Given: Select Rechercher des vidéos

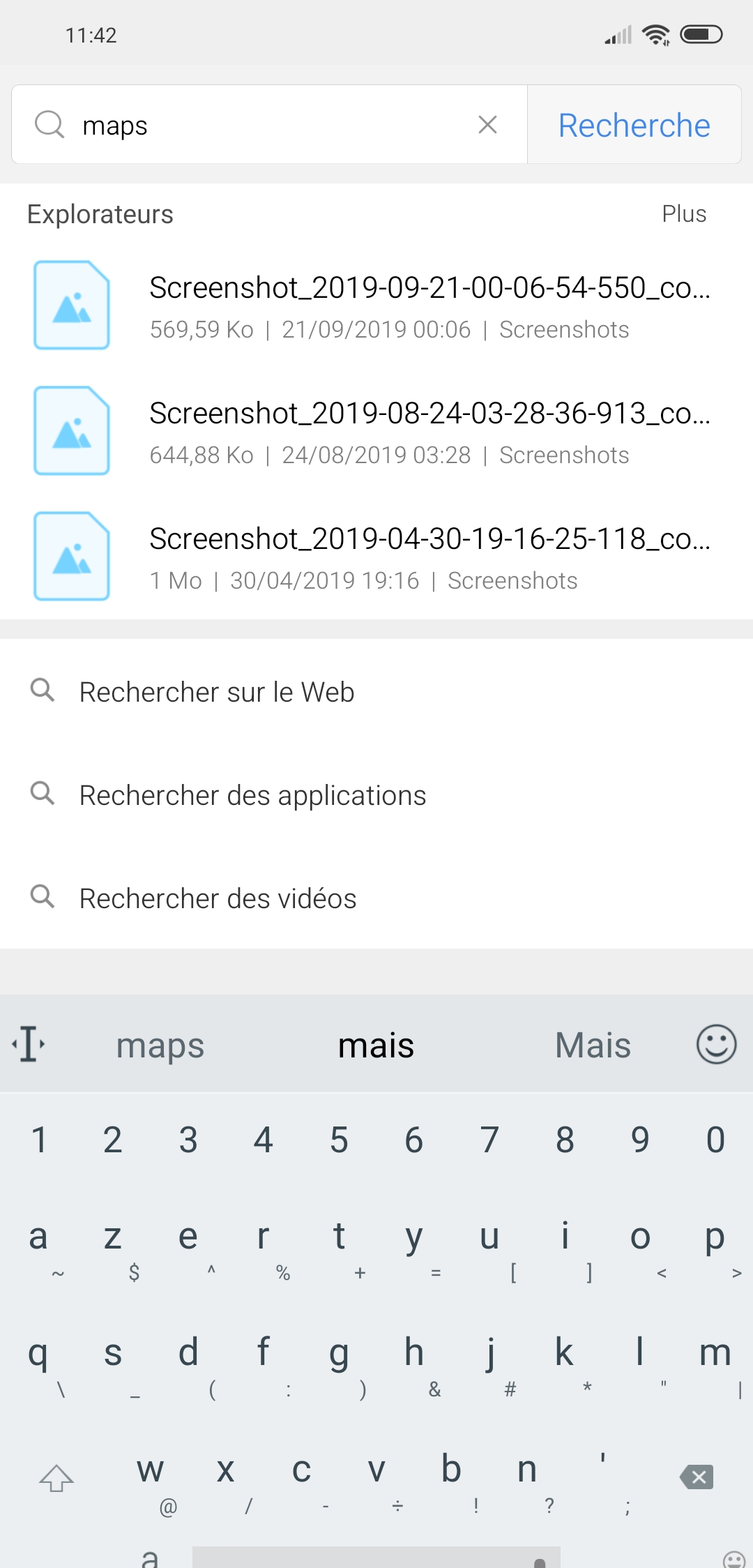Looking at the screenshot, I should [376, 898].
